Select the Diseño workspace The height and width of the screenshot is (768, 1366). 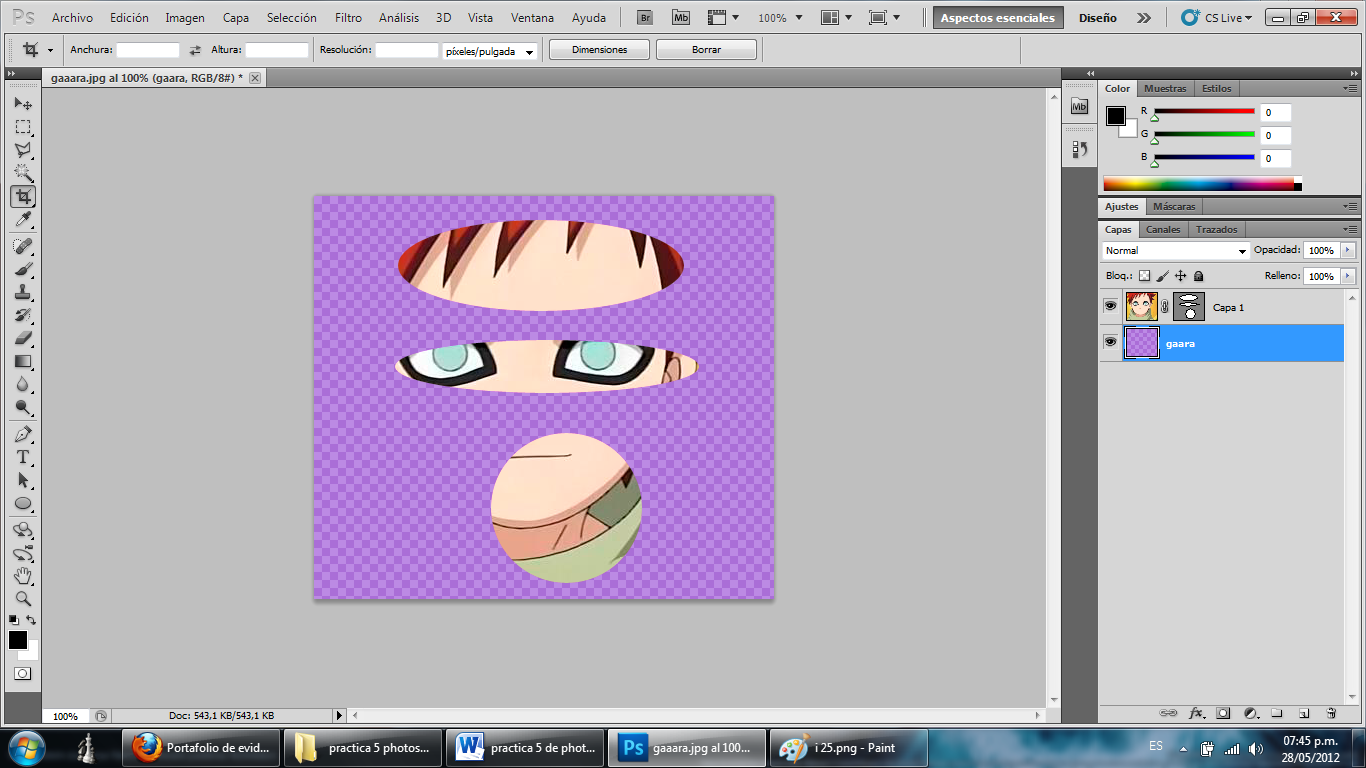pos(1098,18)
